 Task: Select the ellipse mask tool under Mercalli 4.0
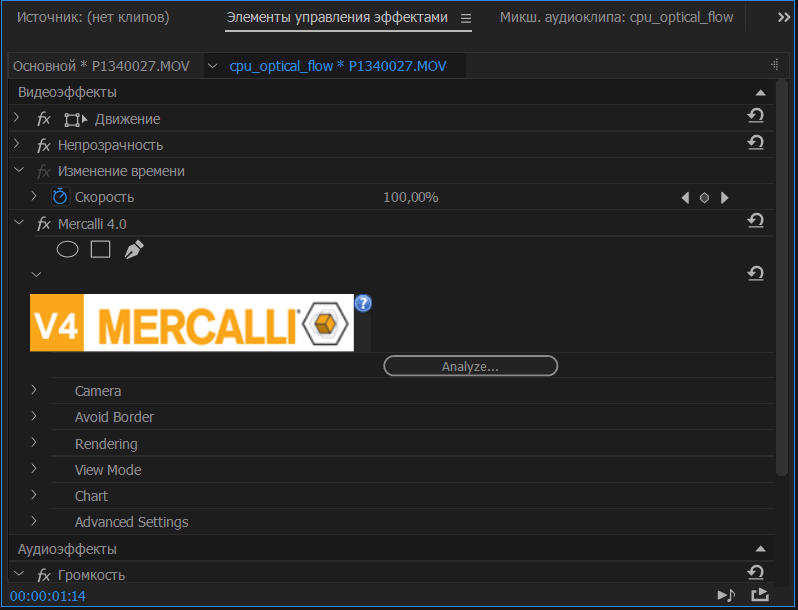[x=67, y=250]
